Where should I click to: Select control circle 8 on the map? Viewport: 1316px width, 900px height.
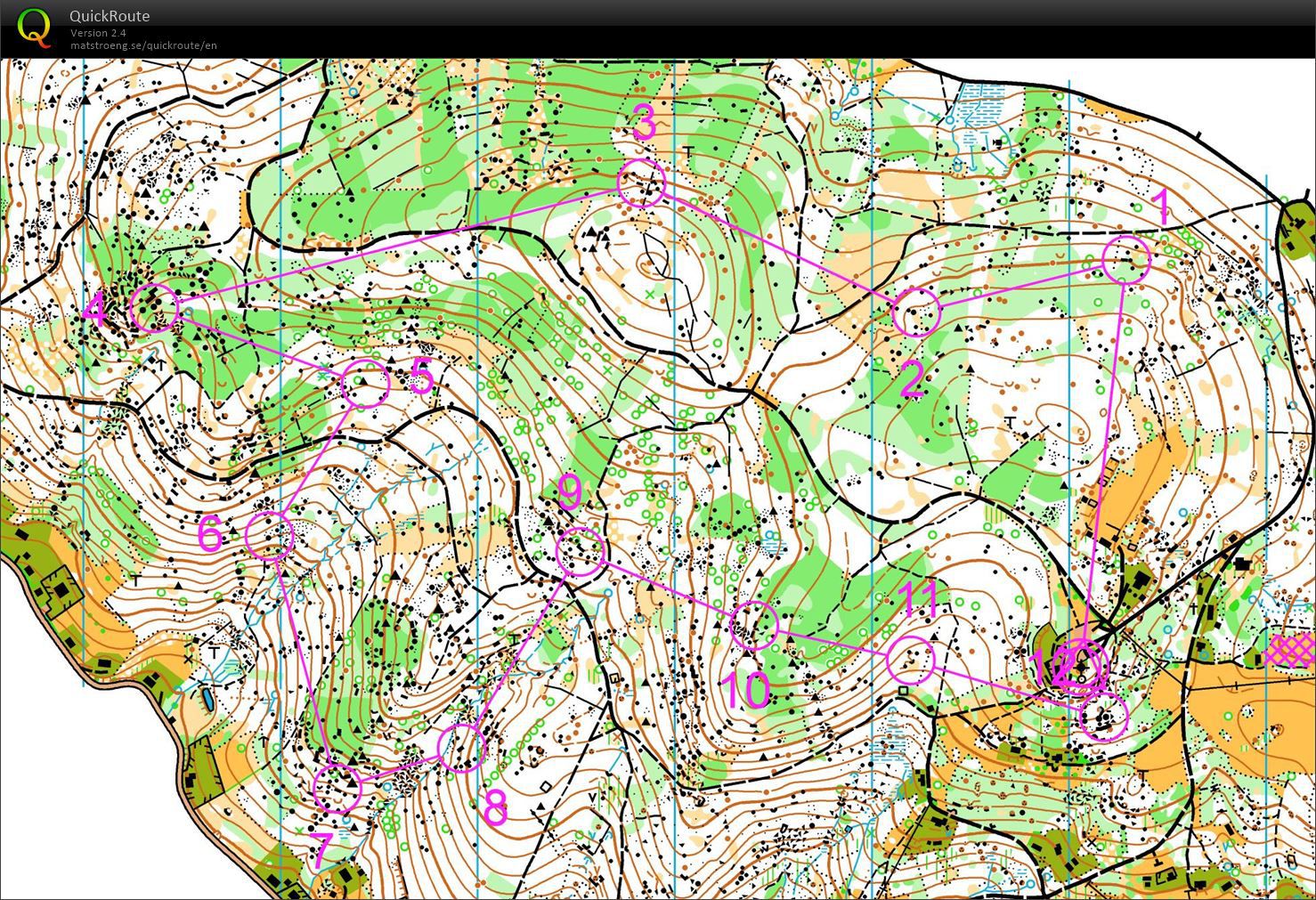pos(462,748)
